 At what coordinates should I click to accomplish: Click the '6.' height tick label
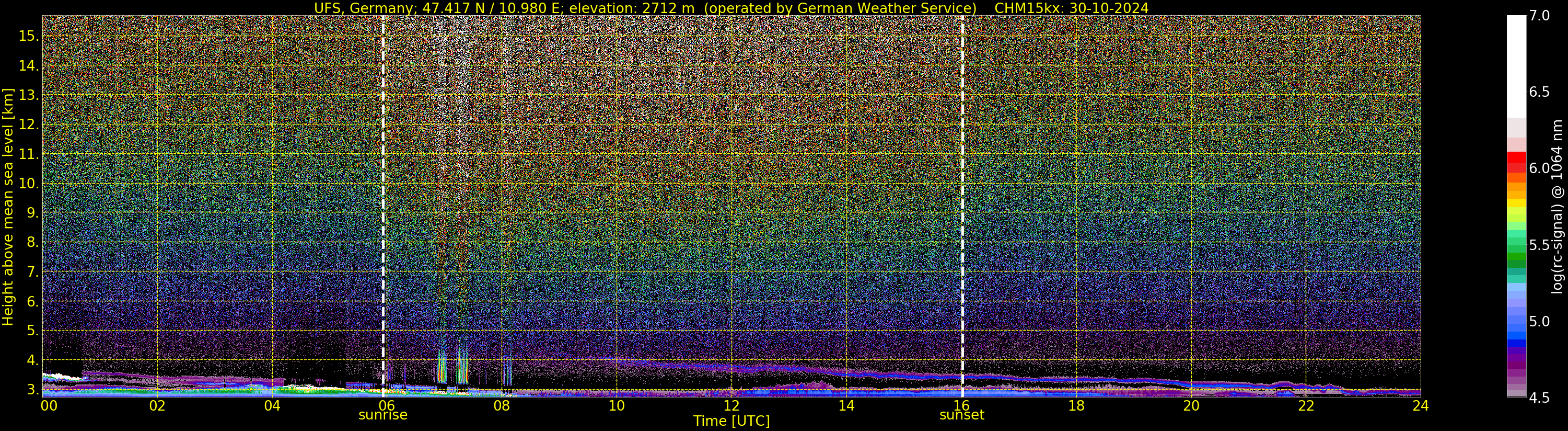tap(32, 301)
